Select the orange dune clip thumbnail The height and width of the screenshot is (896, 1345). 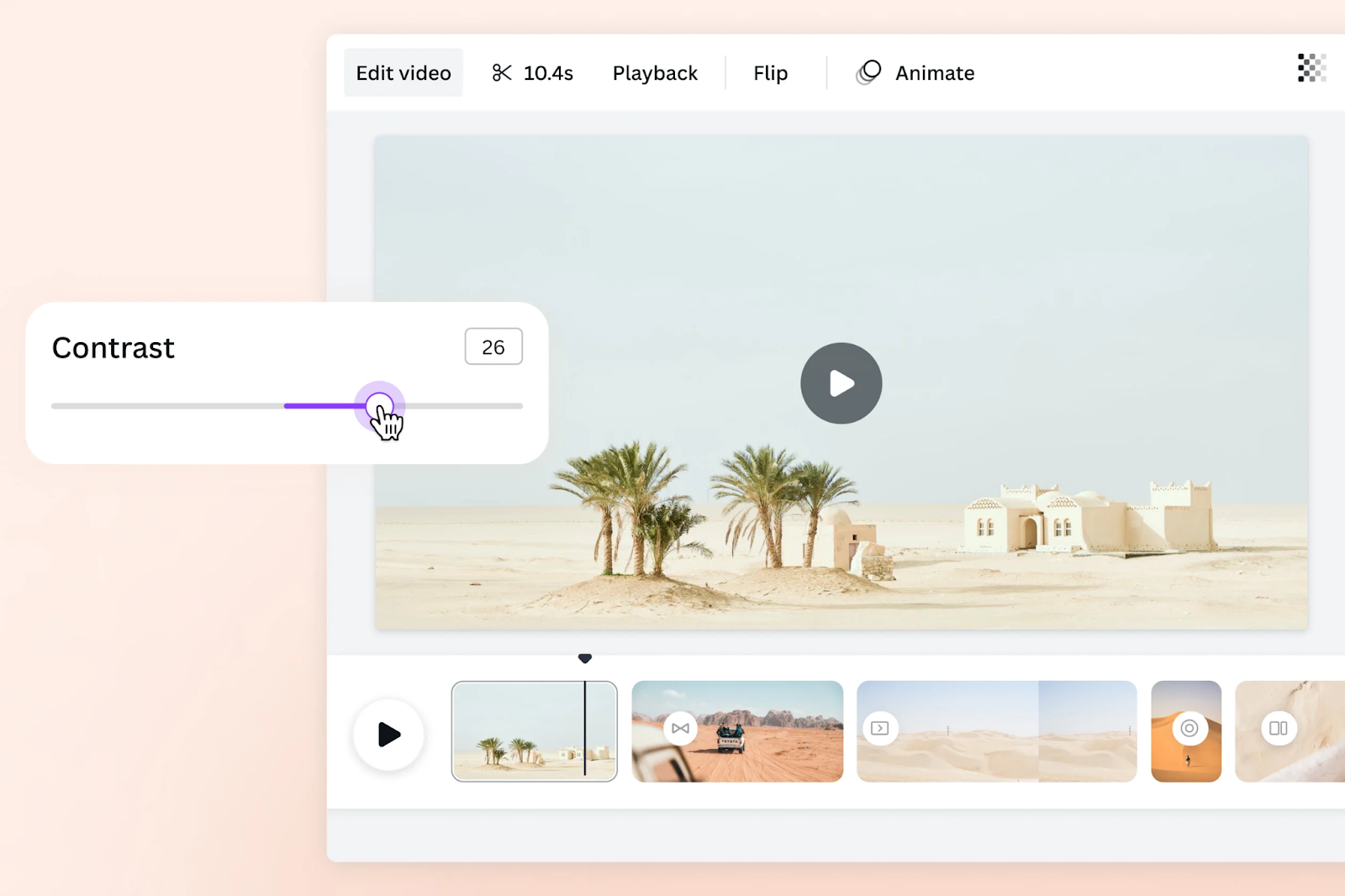tap(1186, 731)
